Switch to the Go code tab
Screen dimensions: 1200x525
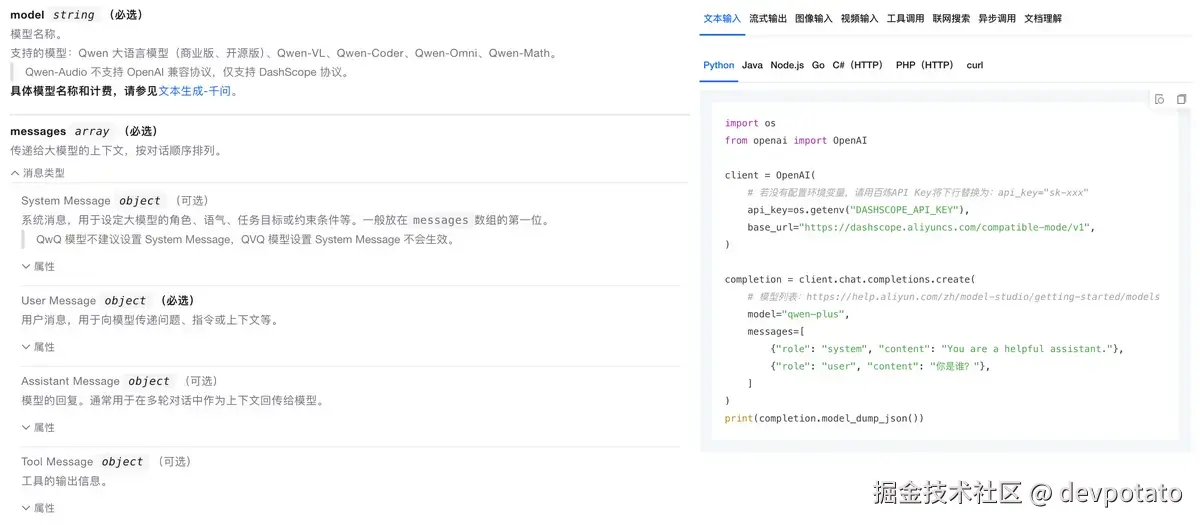(818, 65)
